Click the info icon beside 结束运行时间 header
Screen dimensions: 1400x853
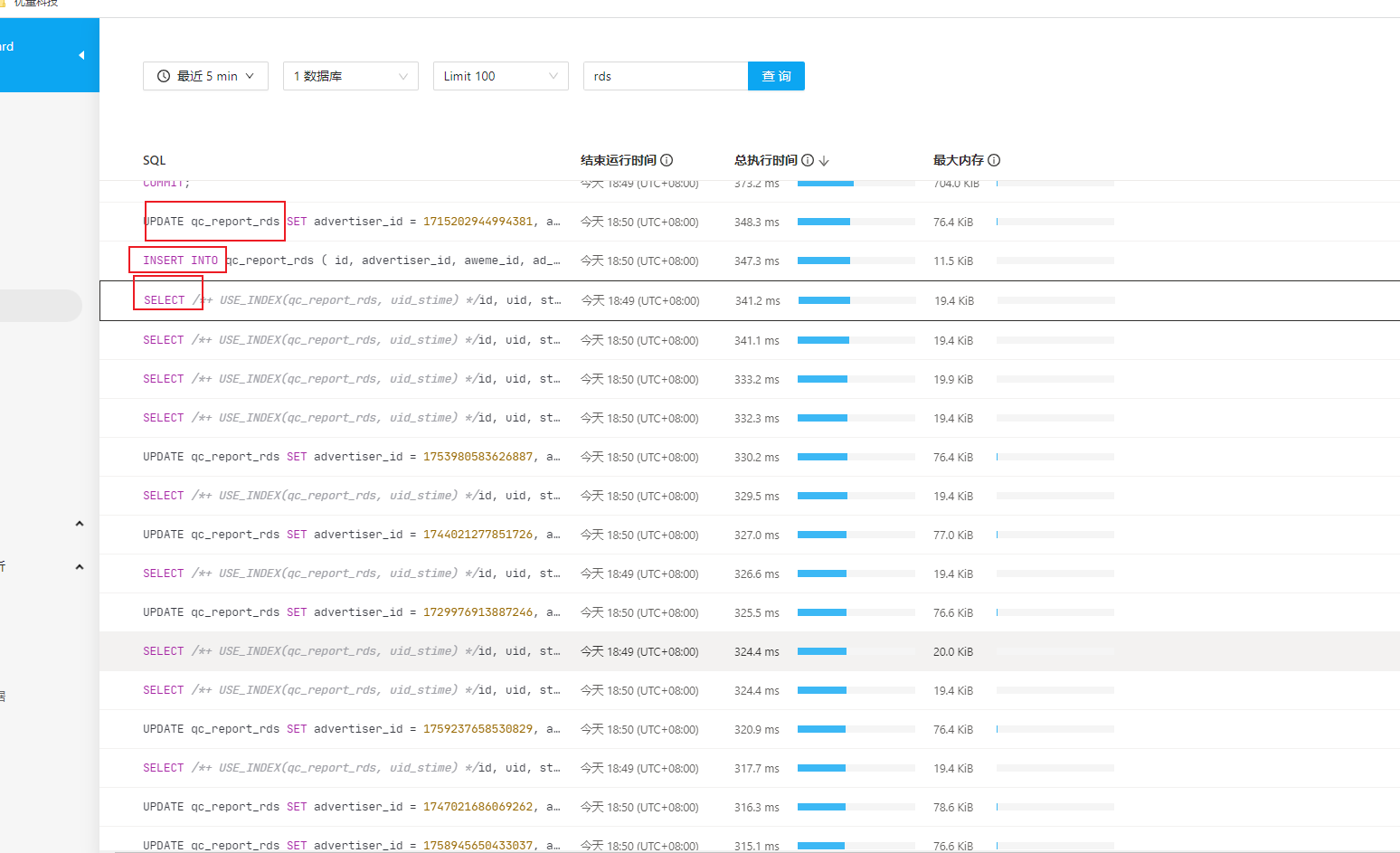(667, 160)
